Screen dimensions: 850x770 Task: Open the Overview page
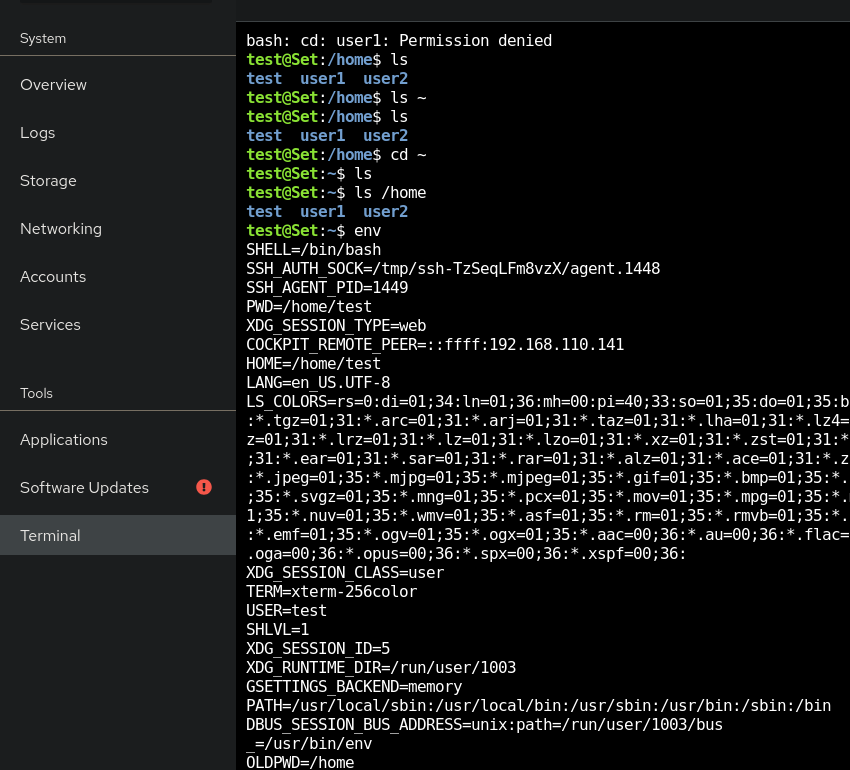coord(53,85)
